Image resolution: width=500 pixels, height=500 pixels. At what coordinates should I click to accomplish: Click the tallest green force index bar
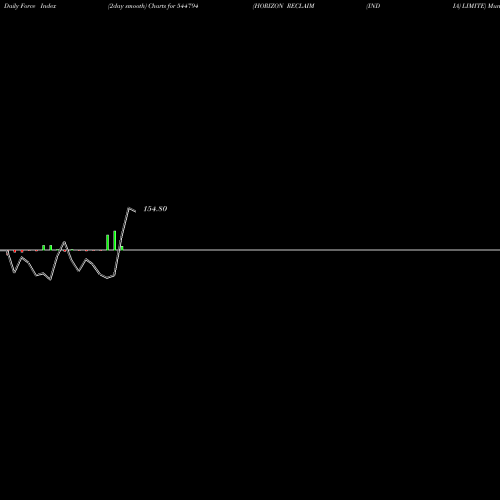115,240
